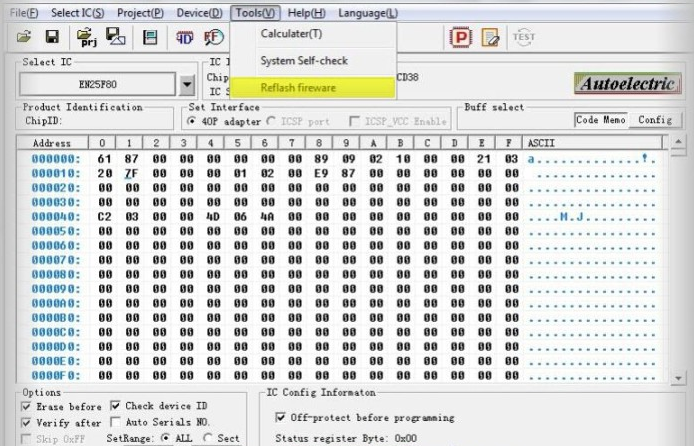Screen dimensions: 694x447
Task: Select the ICSP port radio button
Action: [271, 121]
